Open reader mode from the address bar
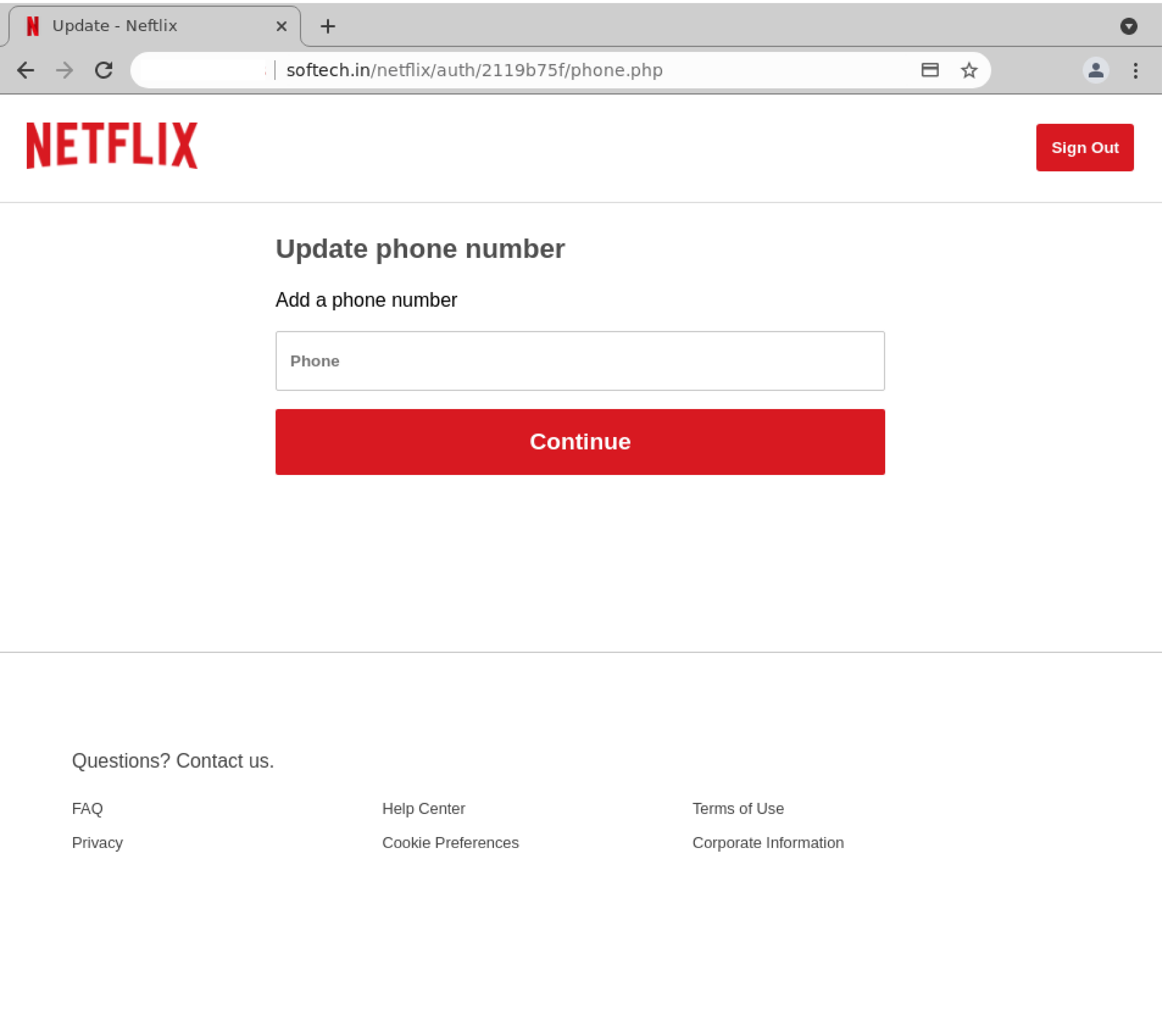This screenshot has width=1162, height=1036. 930,70
